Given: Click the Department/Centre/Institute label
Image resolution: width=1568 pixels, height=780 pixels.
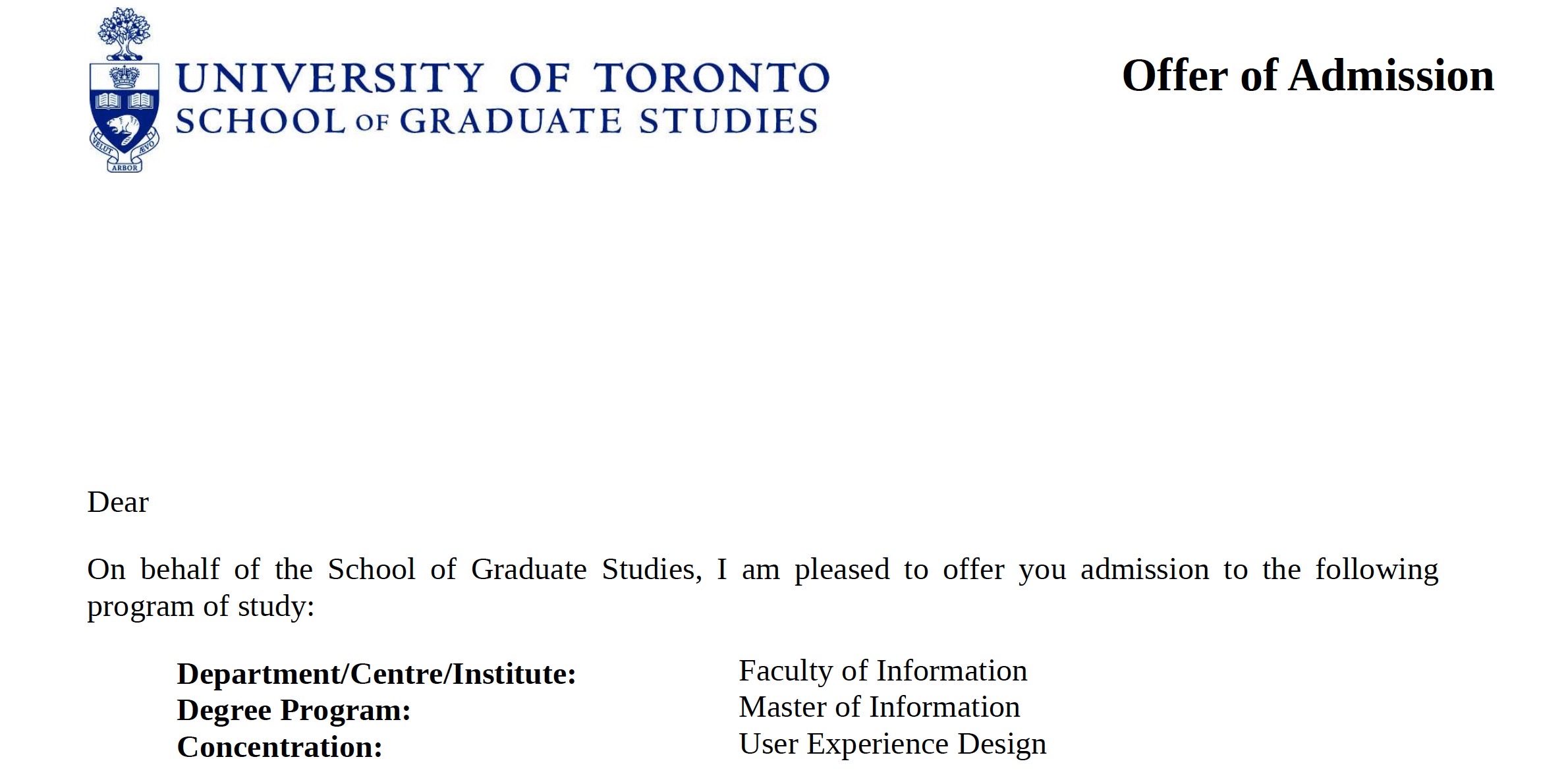Looking at the screenshot, I should click(377, 673).
